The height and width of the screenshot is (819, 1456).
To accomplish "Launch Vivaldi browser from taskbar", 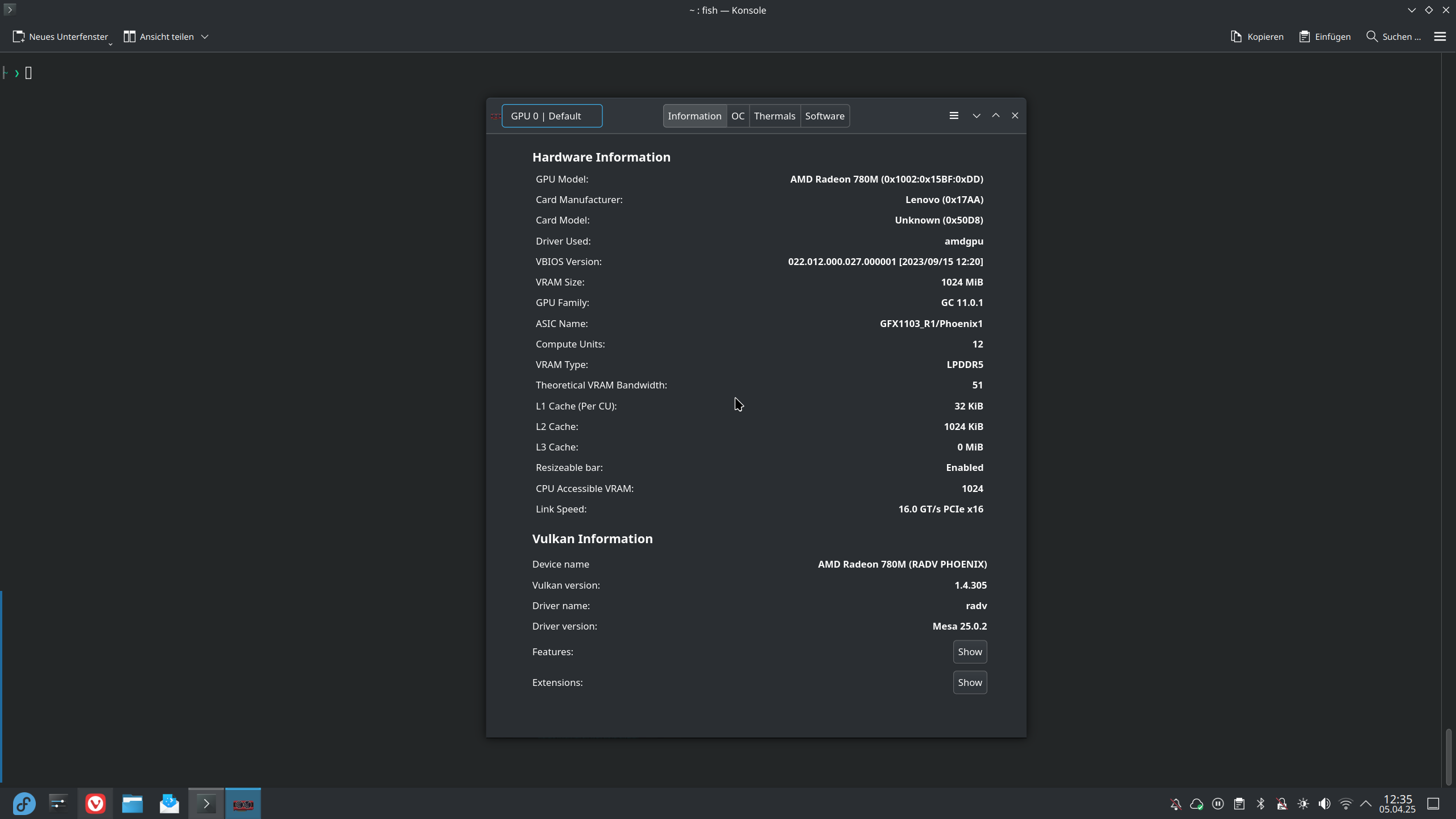I will click(x=95, y=803).
